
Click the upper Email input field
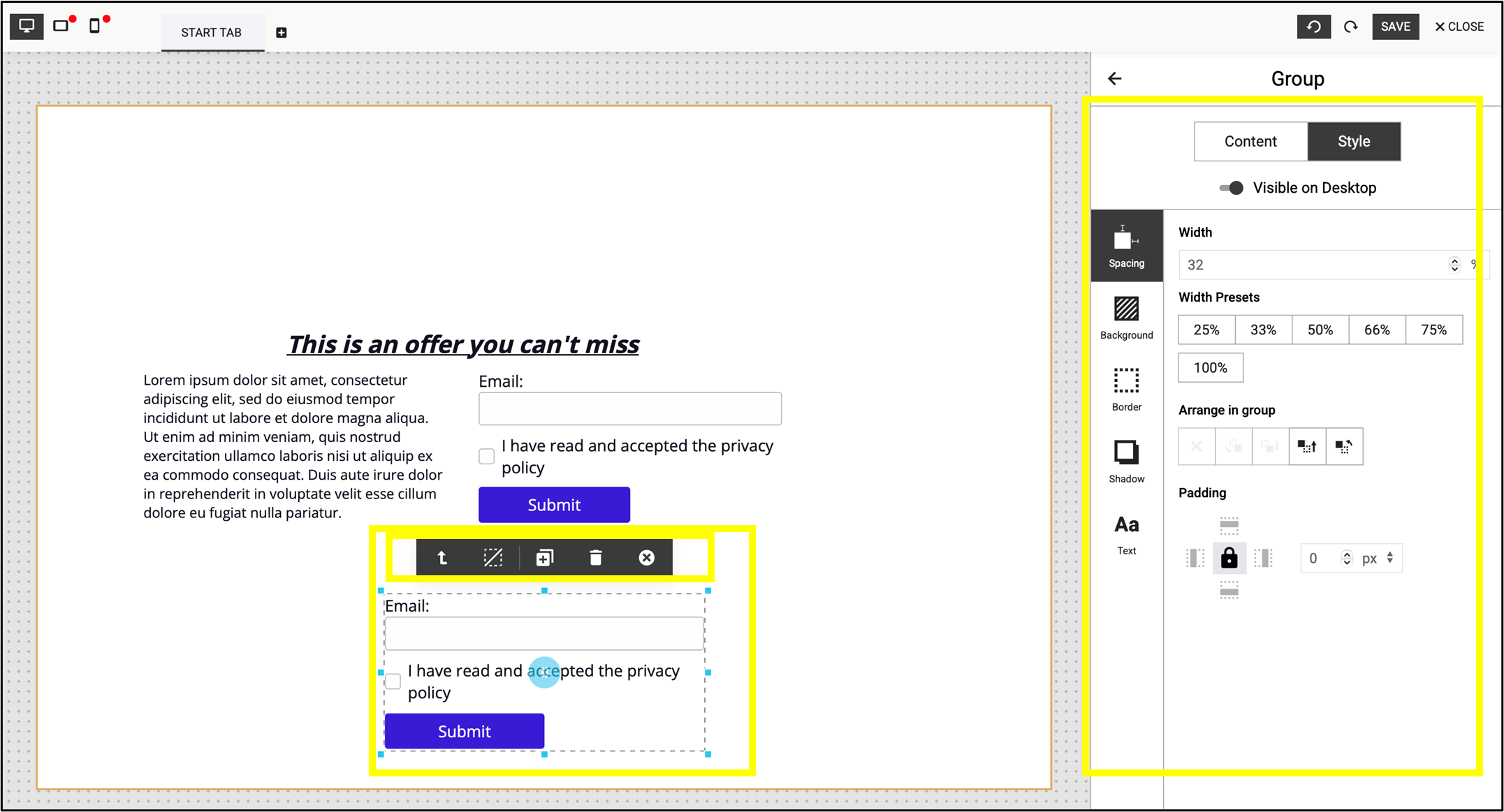(629, 408)
